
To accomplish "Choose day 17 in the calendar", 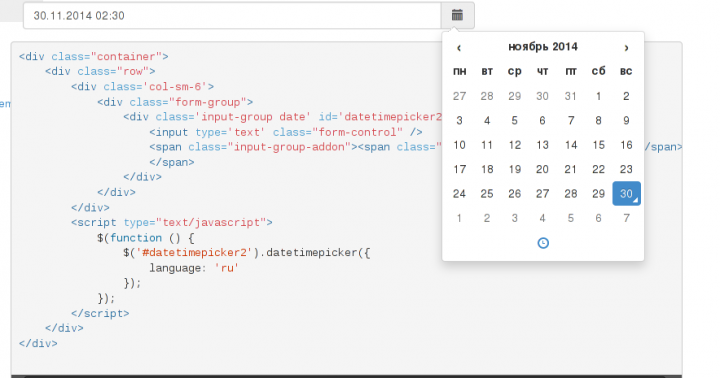I will [459, 169].
